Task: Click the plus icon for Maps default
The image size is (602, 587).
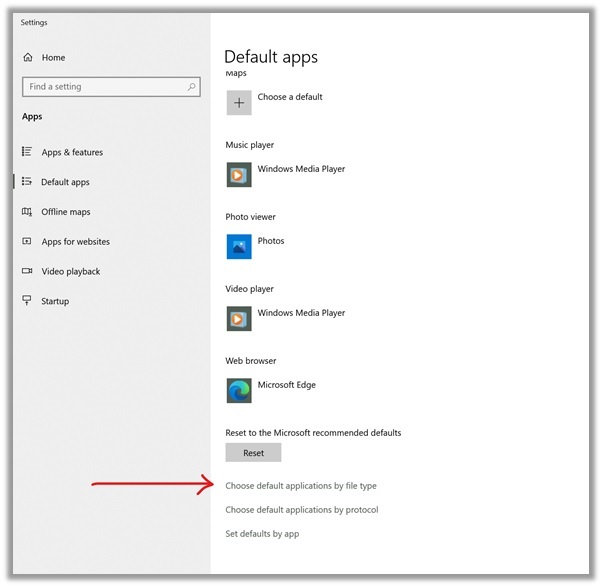Action: pos(239,103)
